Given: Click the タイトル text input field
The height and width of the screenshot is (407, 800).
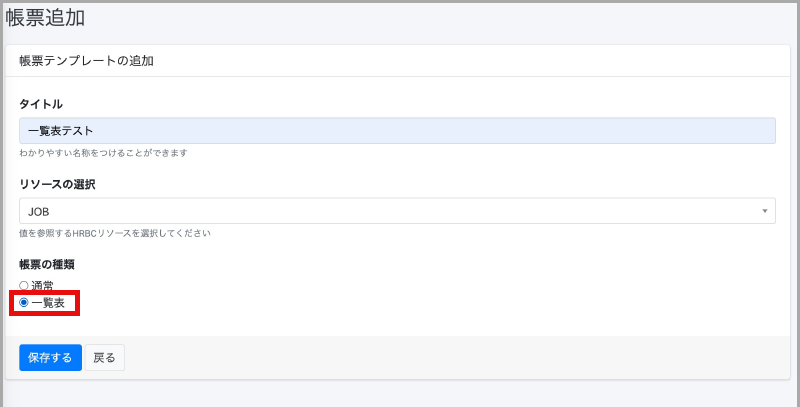Looking at the screenshot, I should (x=397, y=131).
